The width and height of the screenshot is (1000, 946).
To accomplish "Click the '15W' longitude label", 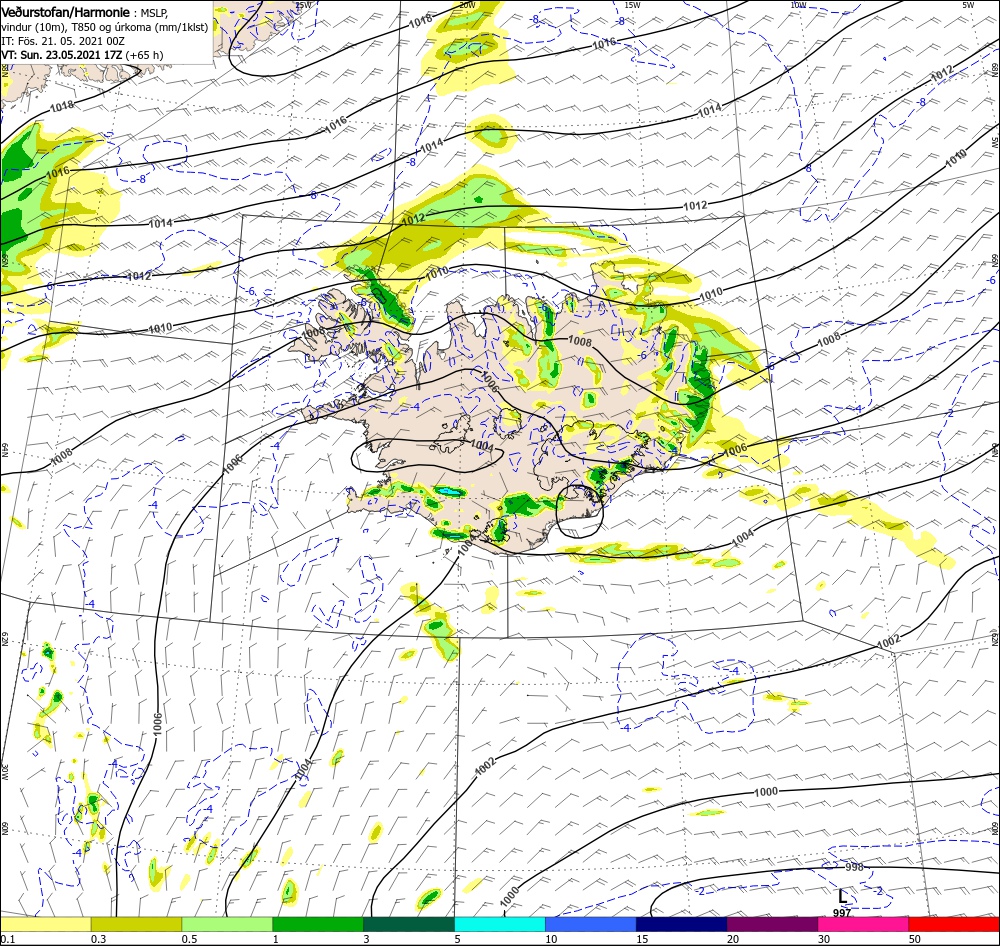I will coord(632,5).
